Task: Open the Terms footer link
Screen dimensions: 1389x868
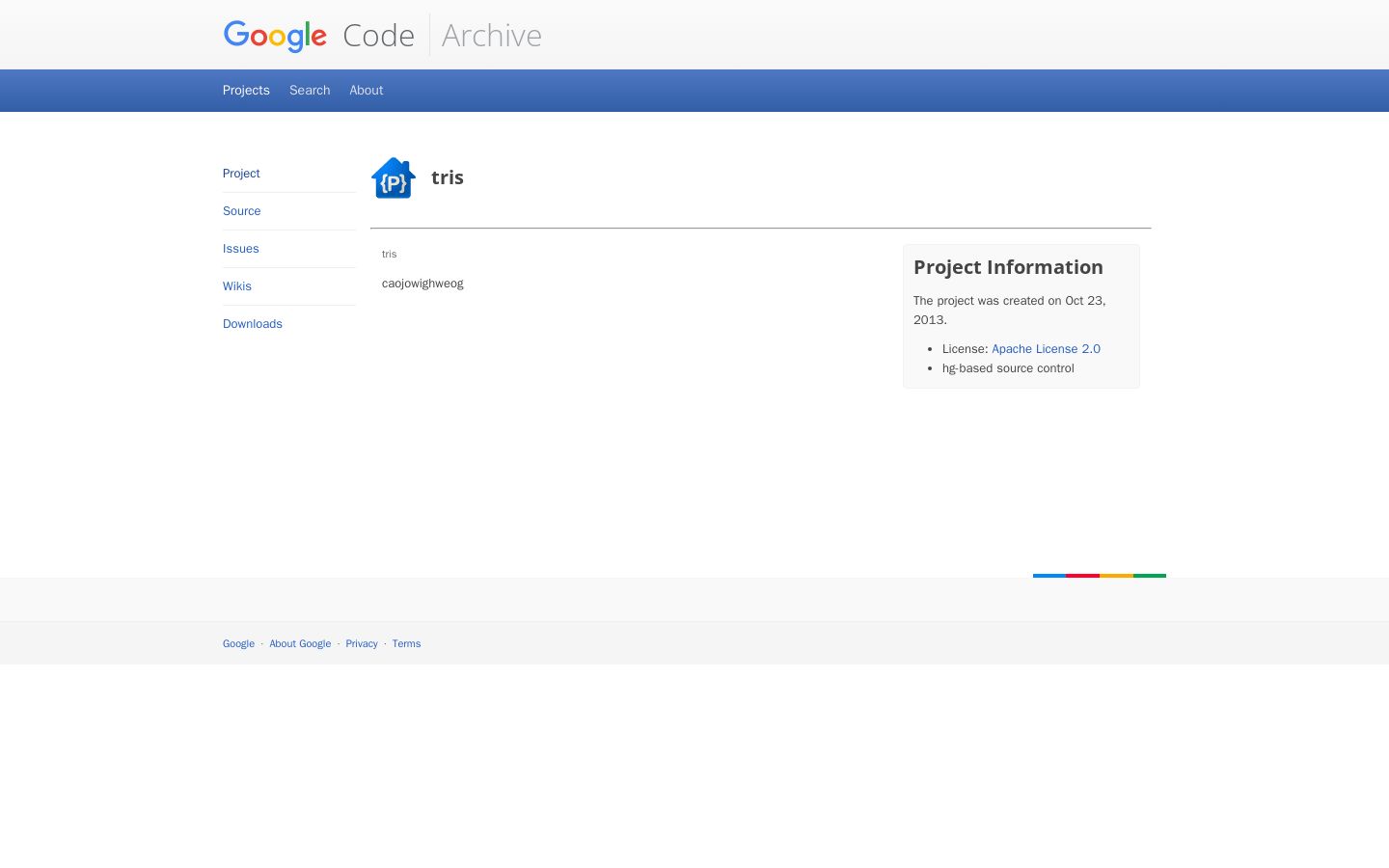Action: click(x=406, y=643)
